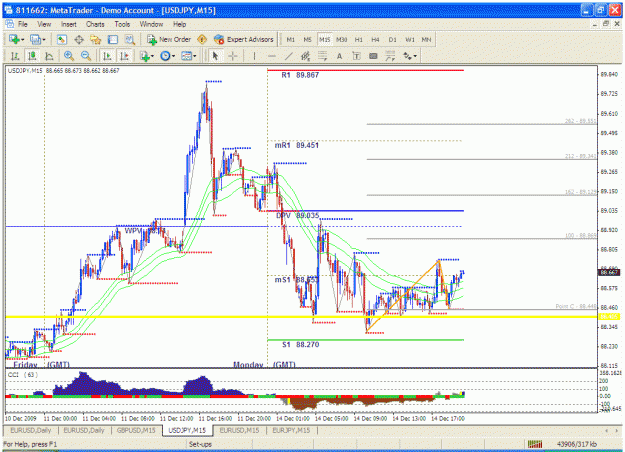Switch timeframe to M1

pos(291,39)
